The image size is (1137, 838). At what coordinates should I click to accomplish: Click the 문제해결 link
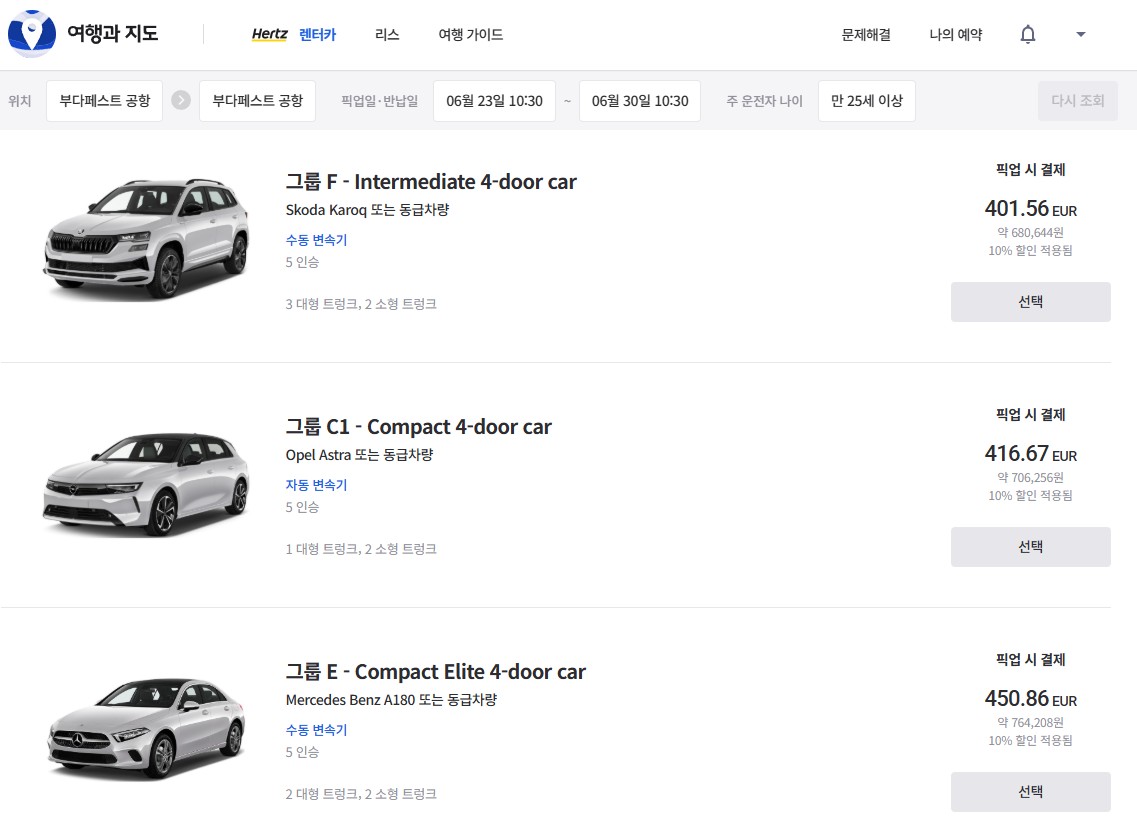click(866, 35)
